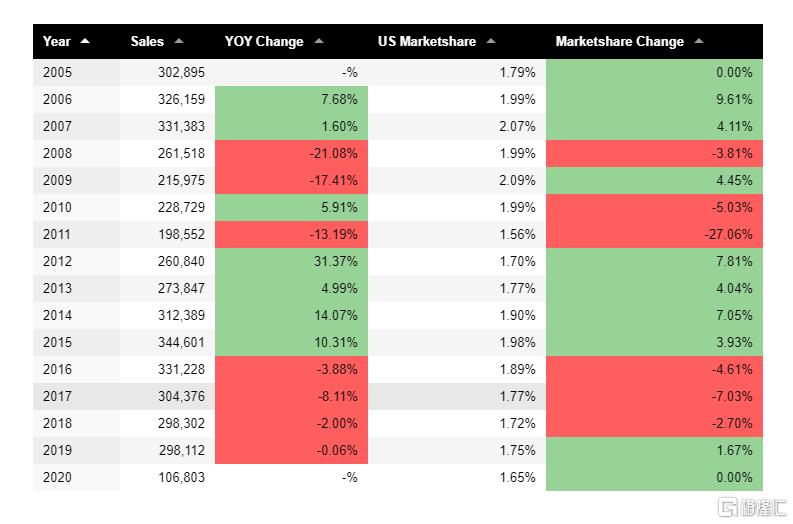Click the 344,601 sales value
Viewport: 793px width, 524px height.
click(181, 342)
